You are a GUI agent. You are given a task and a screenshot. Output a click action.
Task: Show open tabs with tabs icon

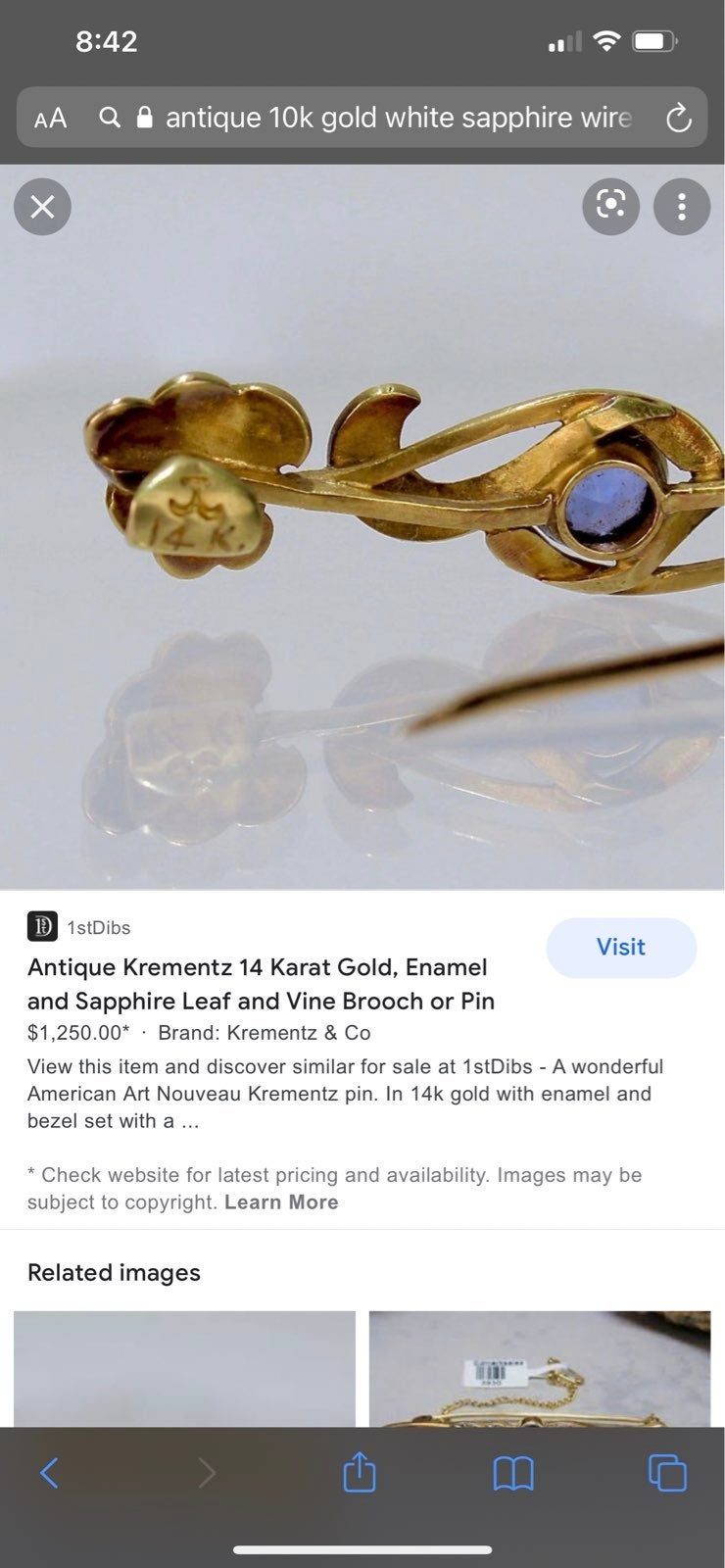[667, 1472]
